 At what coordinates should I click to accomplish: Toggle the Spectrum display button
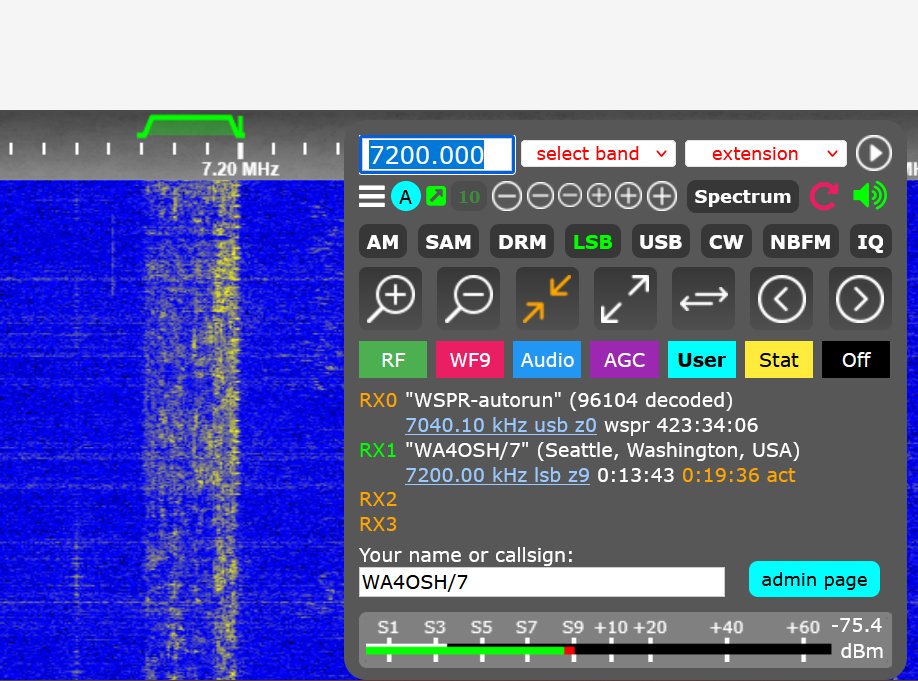click(742, 196)
